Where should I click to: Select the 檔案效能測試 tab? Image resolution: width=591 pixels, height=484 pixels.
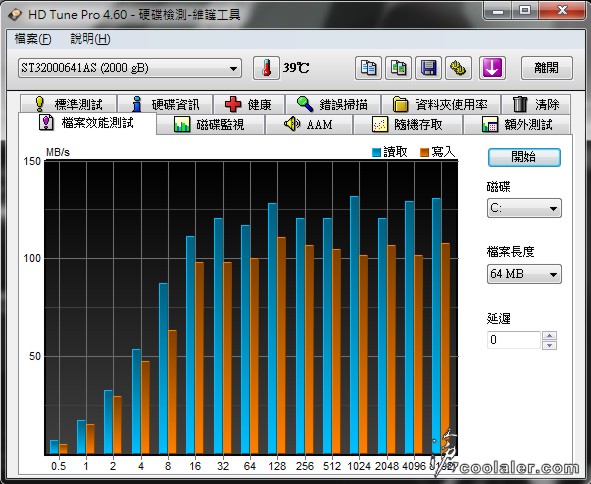pos(87,123)
